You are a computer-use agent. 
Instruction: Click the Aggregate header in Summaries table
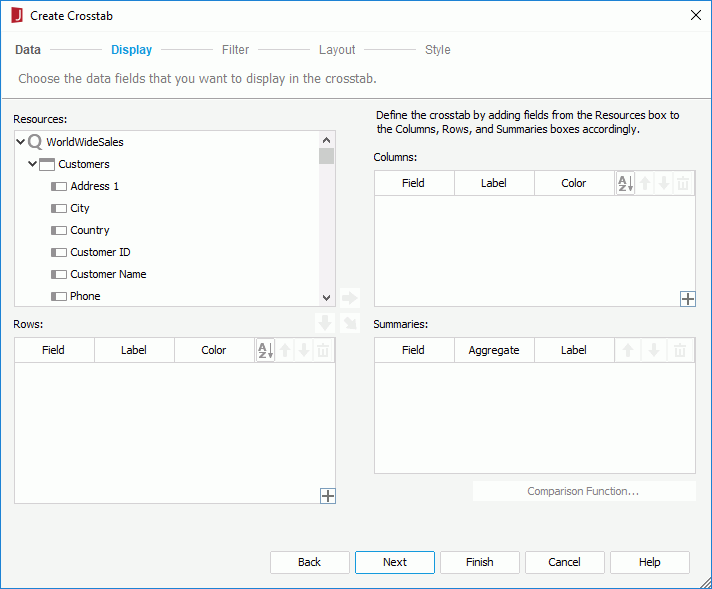pyautogui.click(x=494, y=351)
